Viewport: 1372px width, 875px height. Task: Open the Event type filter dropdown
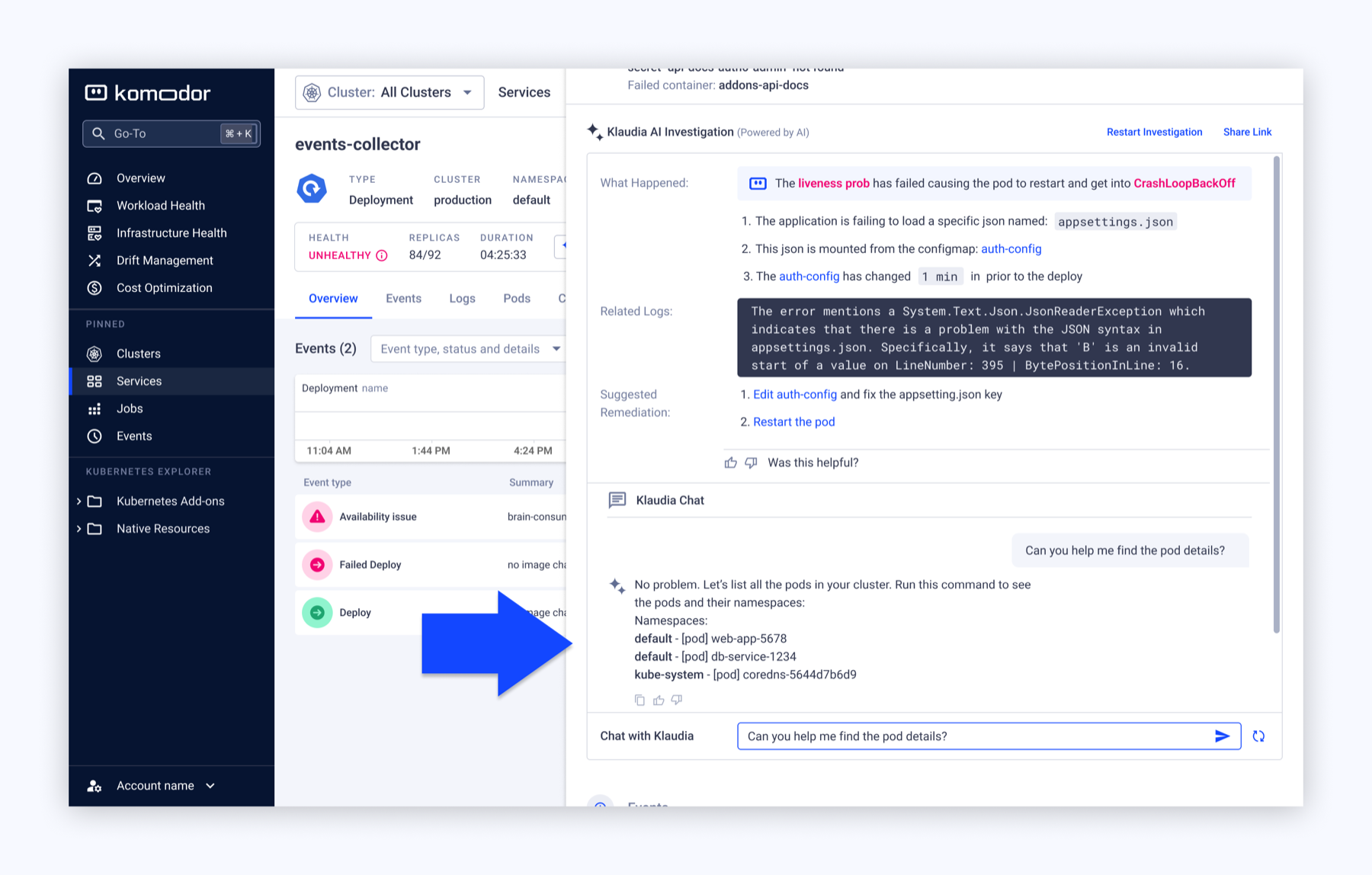(468, 349)
